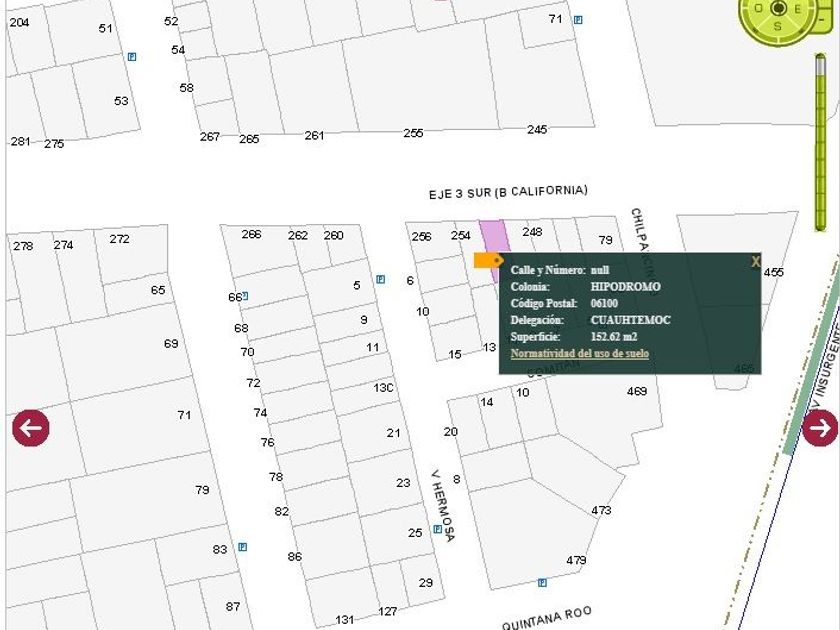840x630 pixels.
Task: Close the parcel info popup
Action: (x=756, y=262)
